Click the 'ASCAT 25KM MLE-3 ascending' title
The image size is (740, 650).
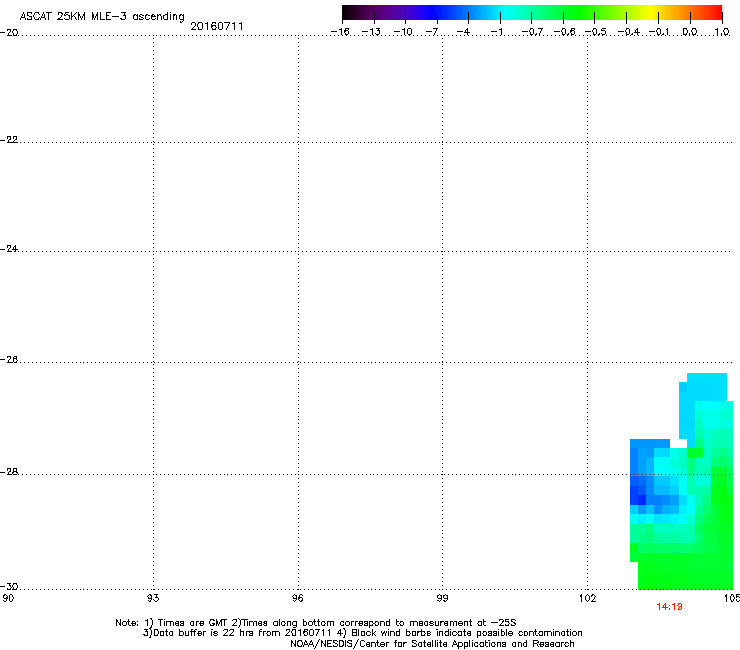click(x=102, y=16)
